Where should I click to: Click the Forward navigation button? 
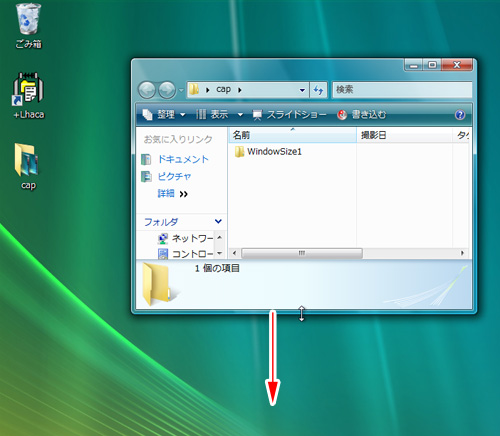pos(167,90)
